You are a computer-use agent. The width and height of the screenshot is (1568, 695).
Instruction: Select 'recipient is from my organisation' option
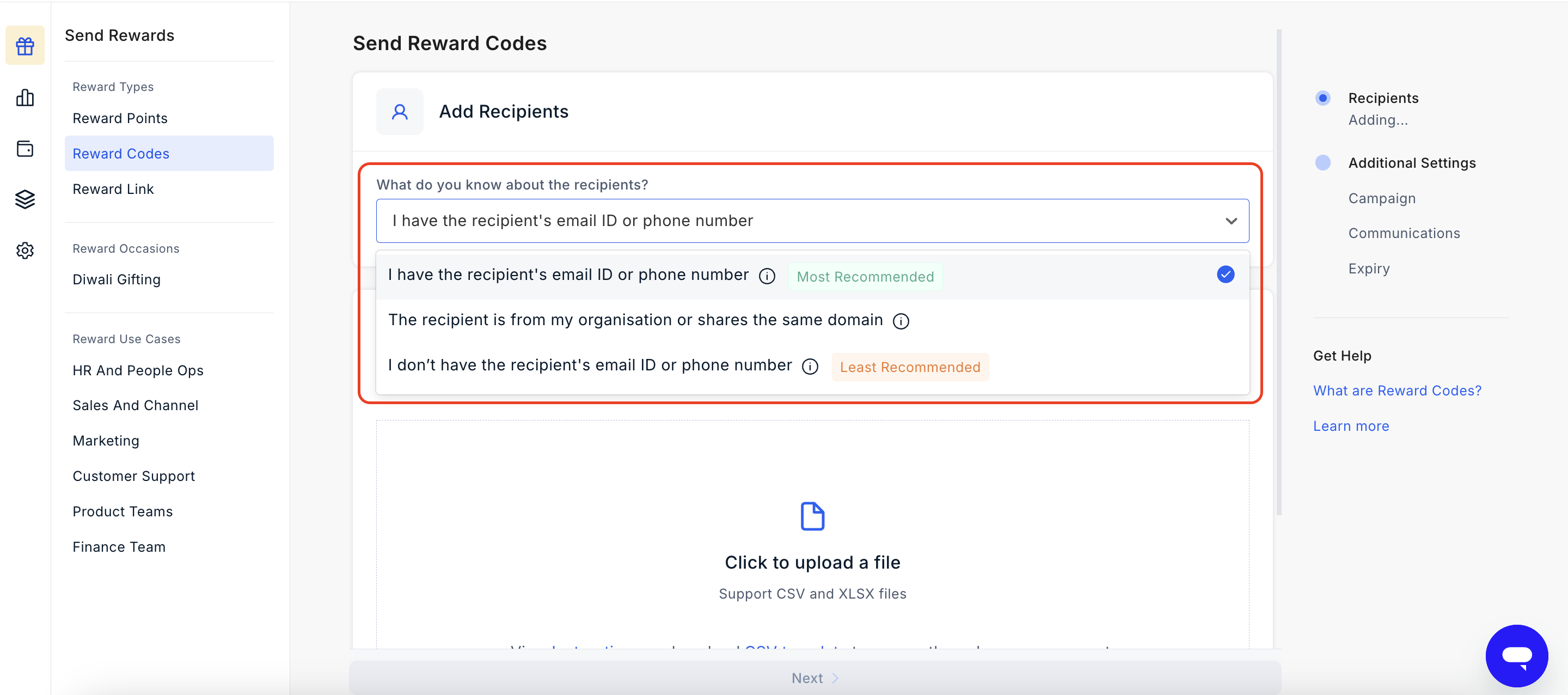[813, 321]
